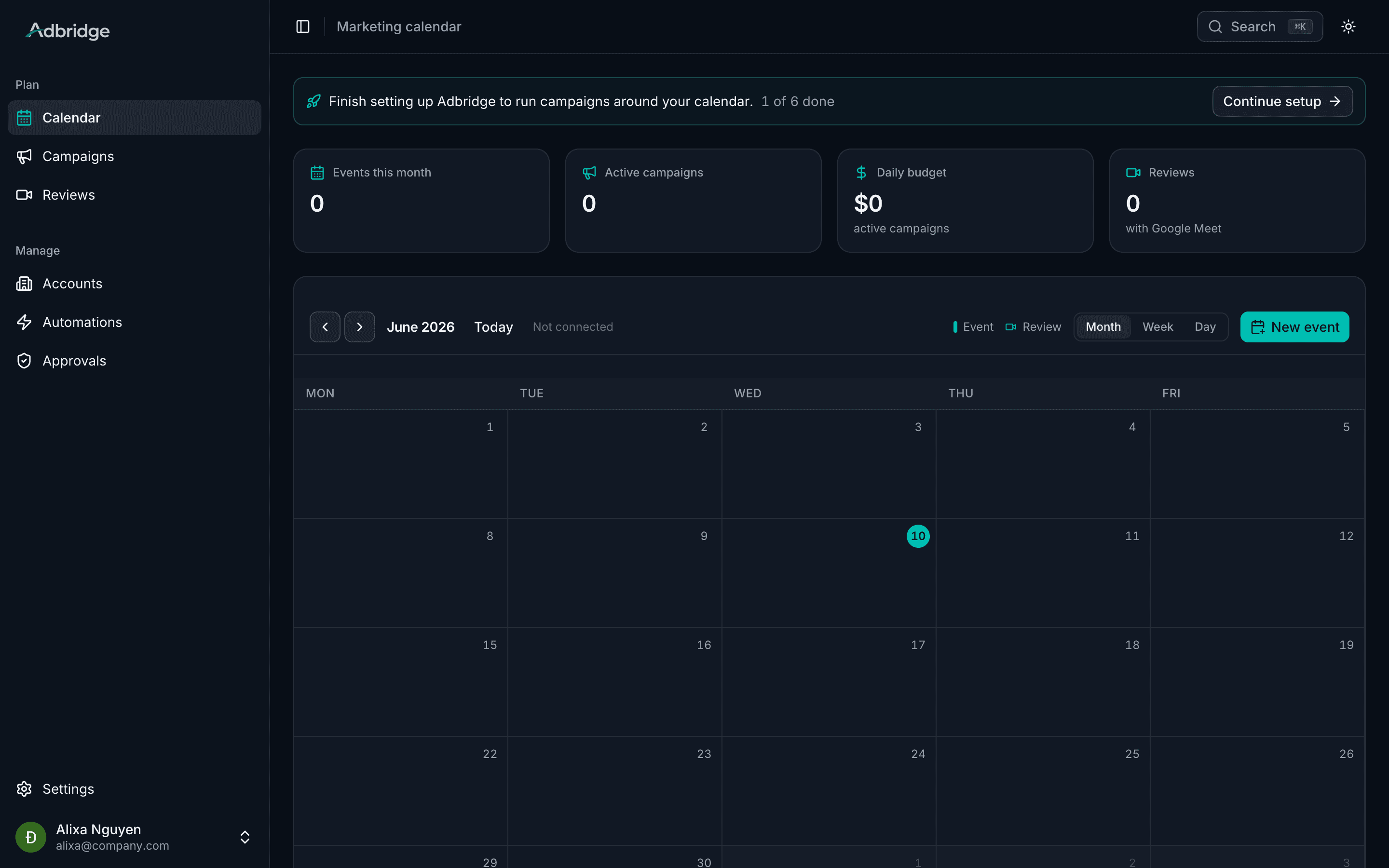Open Automations in the sidebar
Image resolution: width=1389 pixels, height=868 pixels.
tap(134, 322)
